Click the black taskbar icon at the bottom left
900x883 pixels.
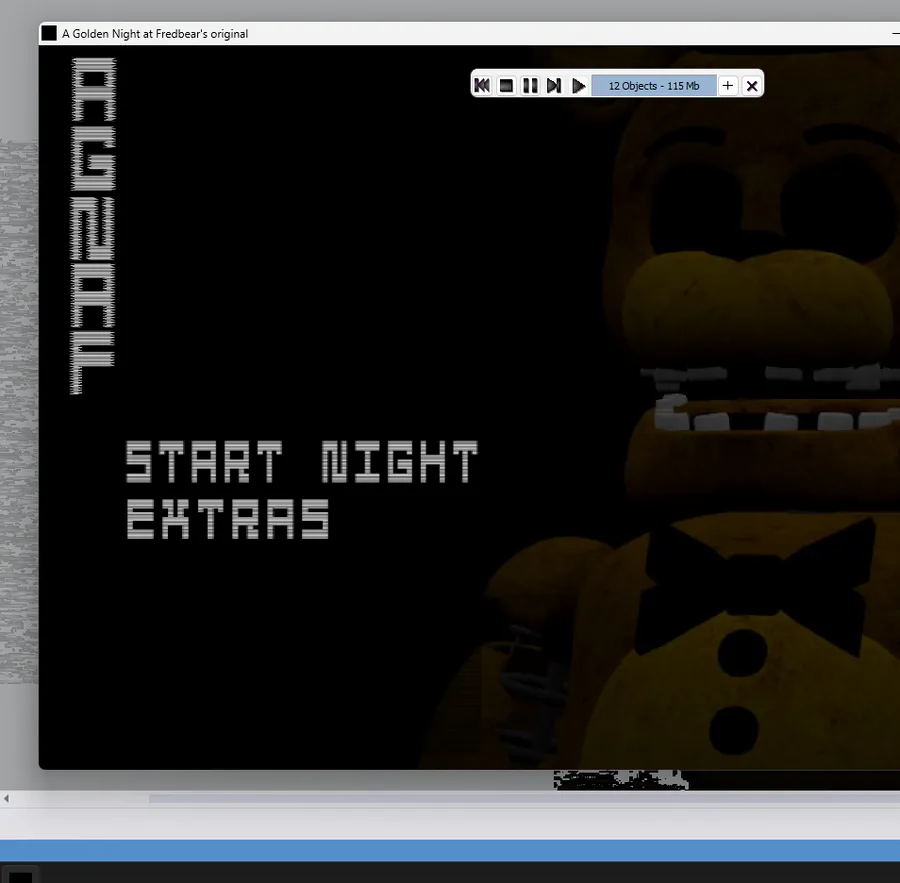click(20, 875)
